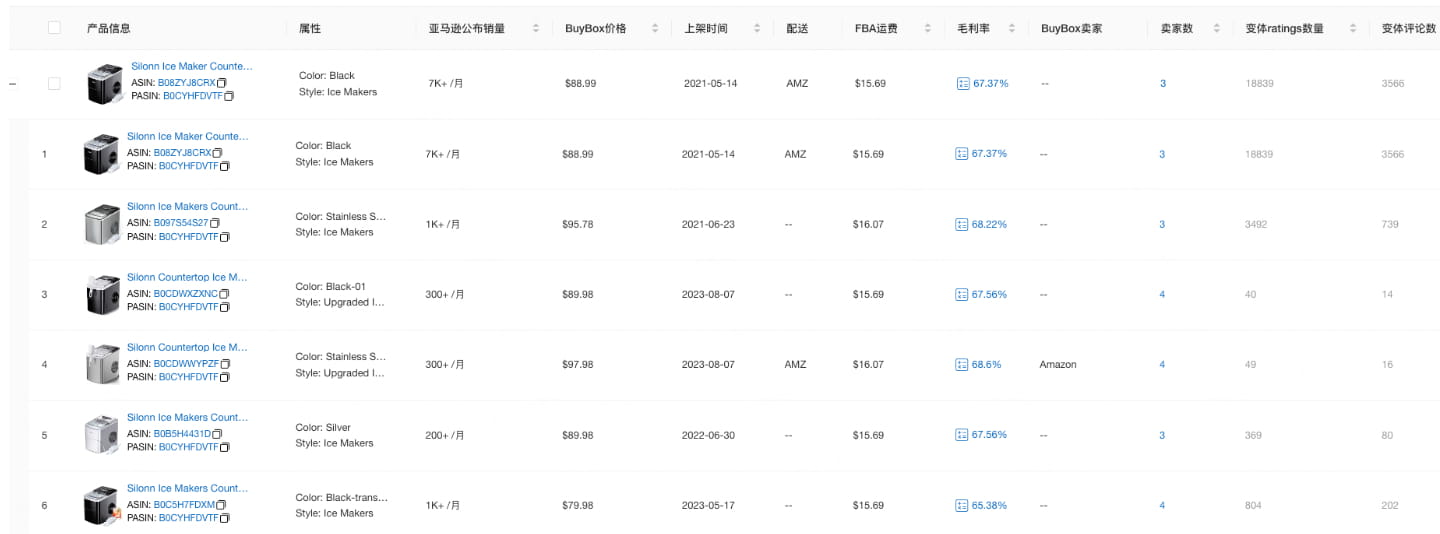The image size is (1440, 534).
Task: Tick the select-all checkbox in table header
Action: click(x=54, y=28)
